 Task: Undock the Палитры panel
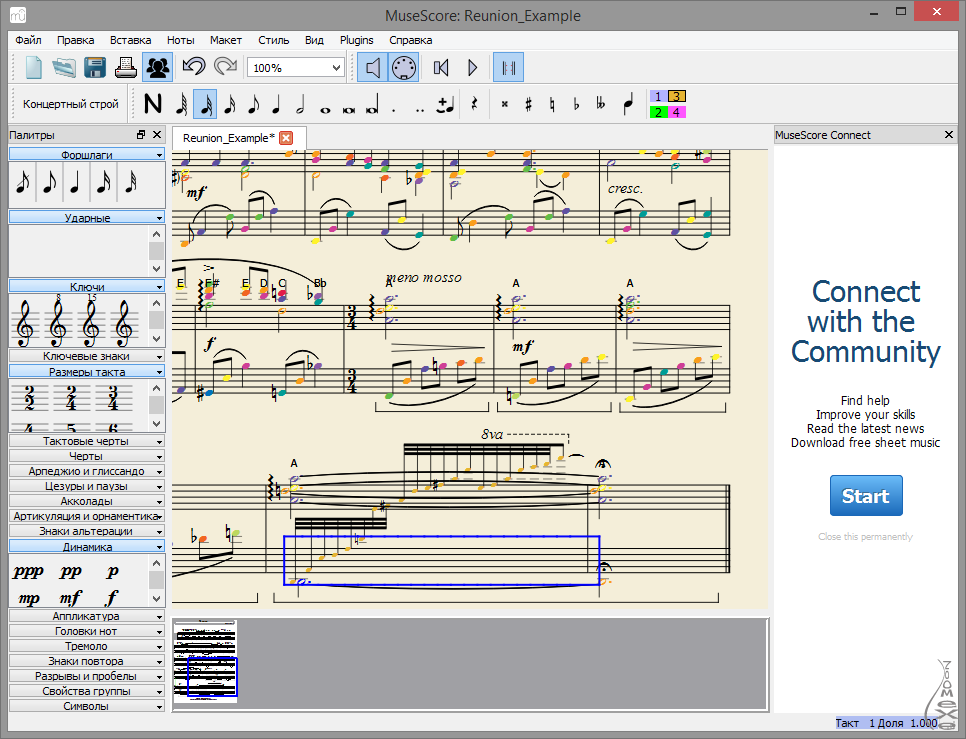[x=141, y=134]
